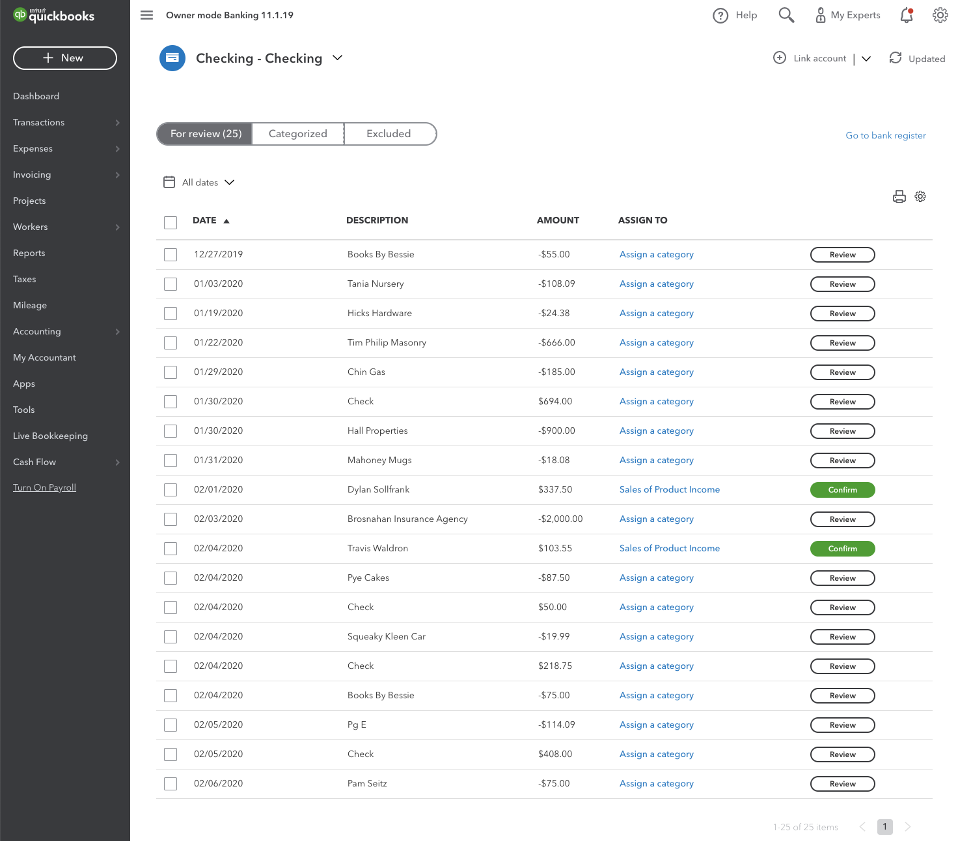Image resolution: width=956 pixels, height=841 pixels.
Task: Open the Checking account dropdown chevron
Action: [x=337, y=58]
